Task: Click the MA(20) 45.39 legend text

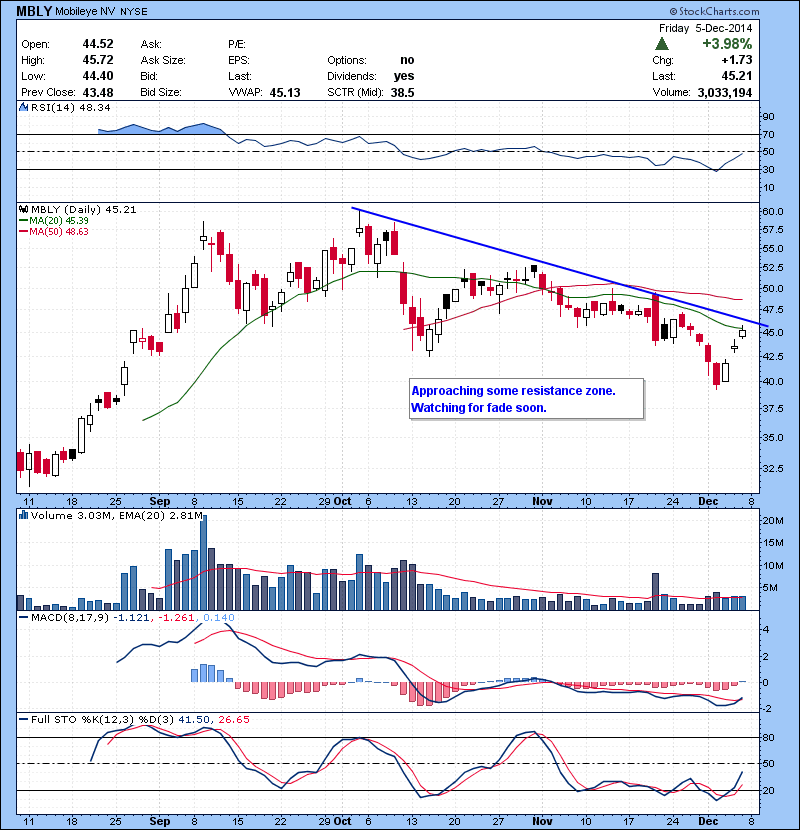Action: [59, 221]
